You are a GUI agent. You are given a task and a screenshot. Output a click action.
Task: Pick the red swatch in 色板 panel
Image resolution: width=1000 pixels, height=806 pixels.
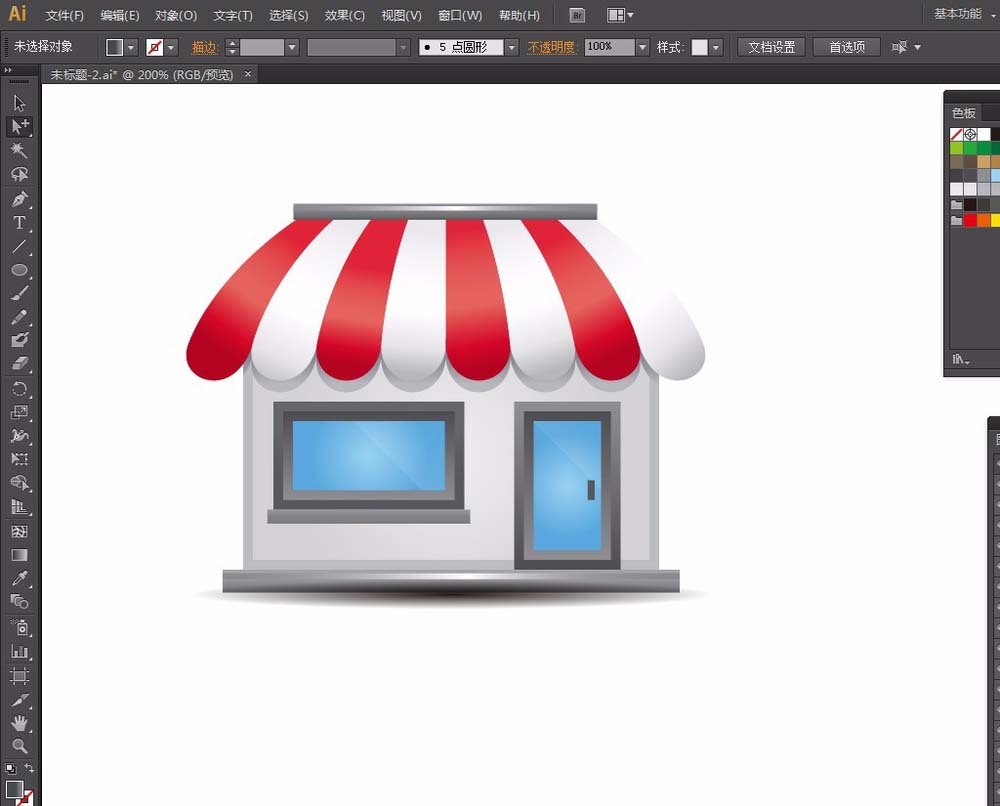[970, 220]
